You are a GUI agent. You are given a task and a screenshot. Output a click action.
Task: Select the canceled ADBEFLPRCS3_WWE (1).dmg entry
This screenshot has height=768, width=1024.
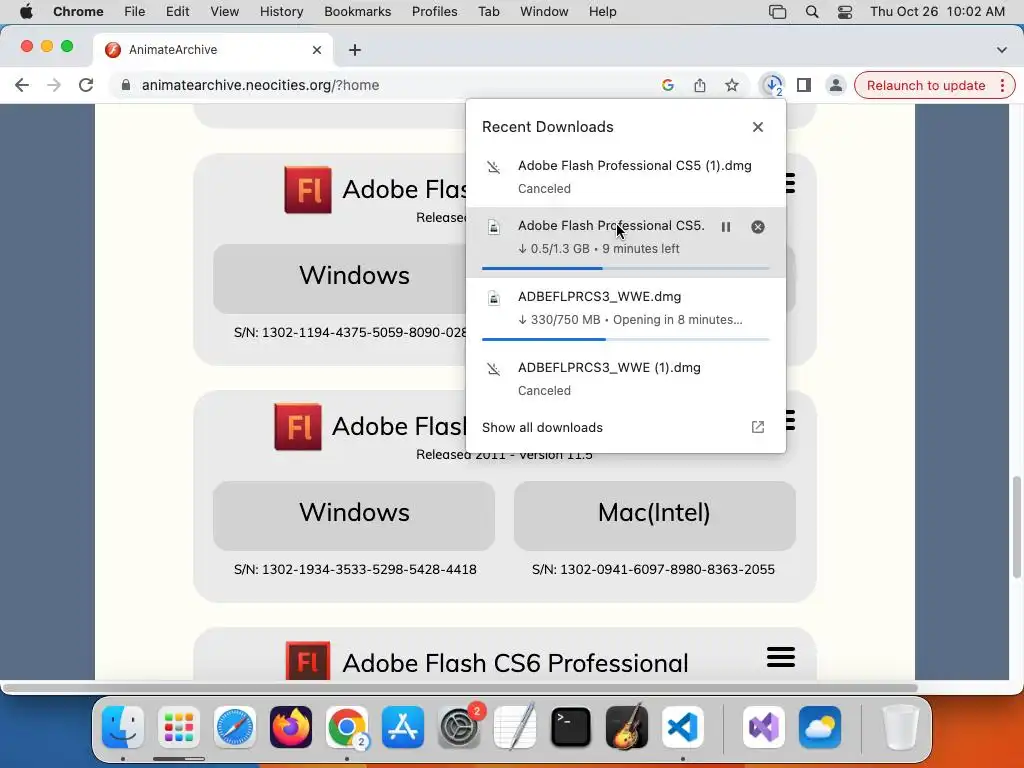click(626, 379)
